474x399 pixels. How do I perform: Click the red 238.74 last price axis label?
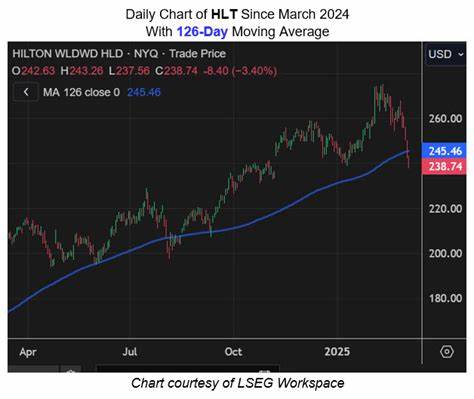pyautogui.click(x=445, y=166)
